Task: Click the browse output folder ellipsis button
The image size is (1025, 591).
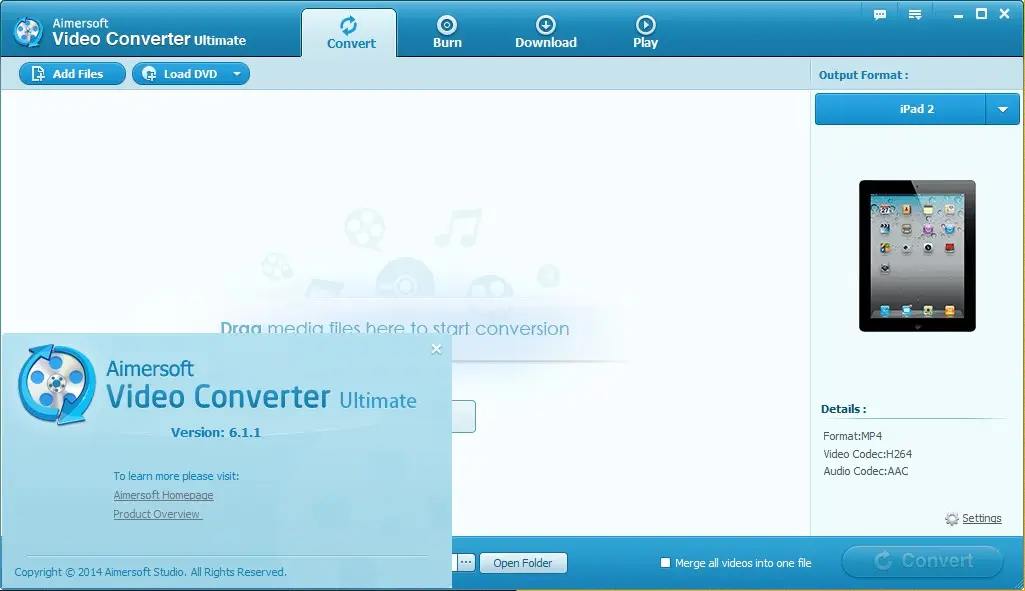Action: pyautogui.click(x=465, y=562)
